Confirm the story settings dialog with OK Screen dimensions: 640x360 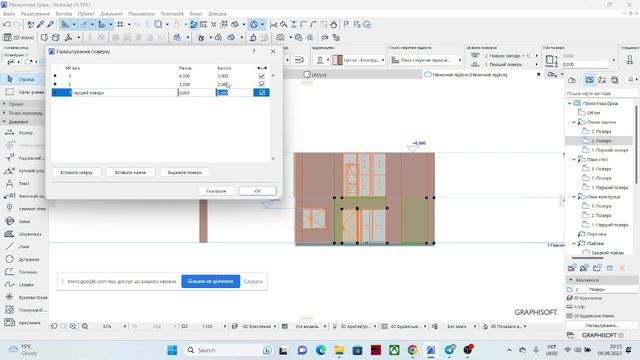pyautogui.click(x=258, y=191)
